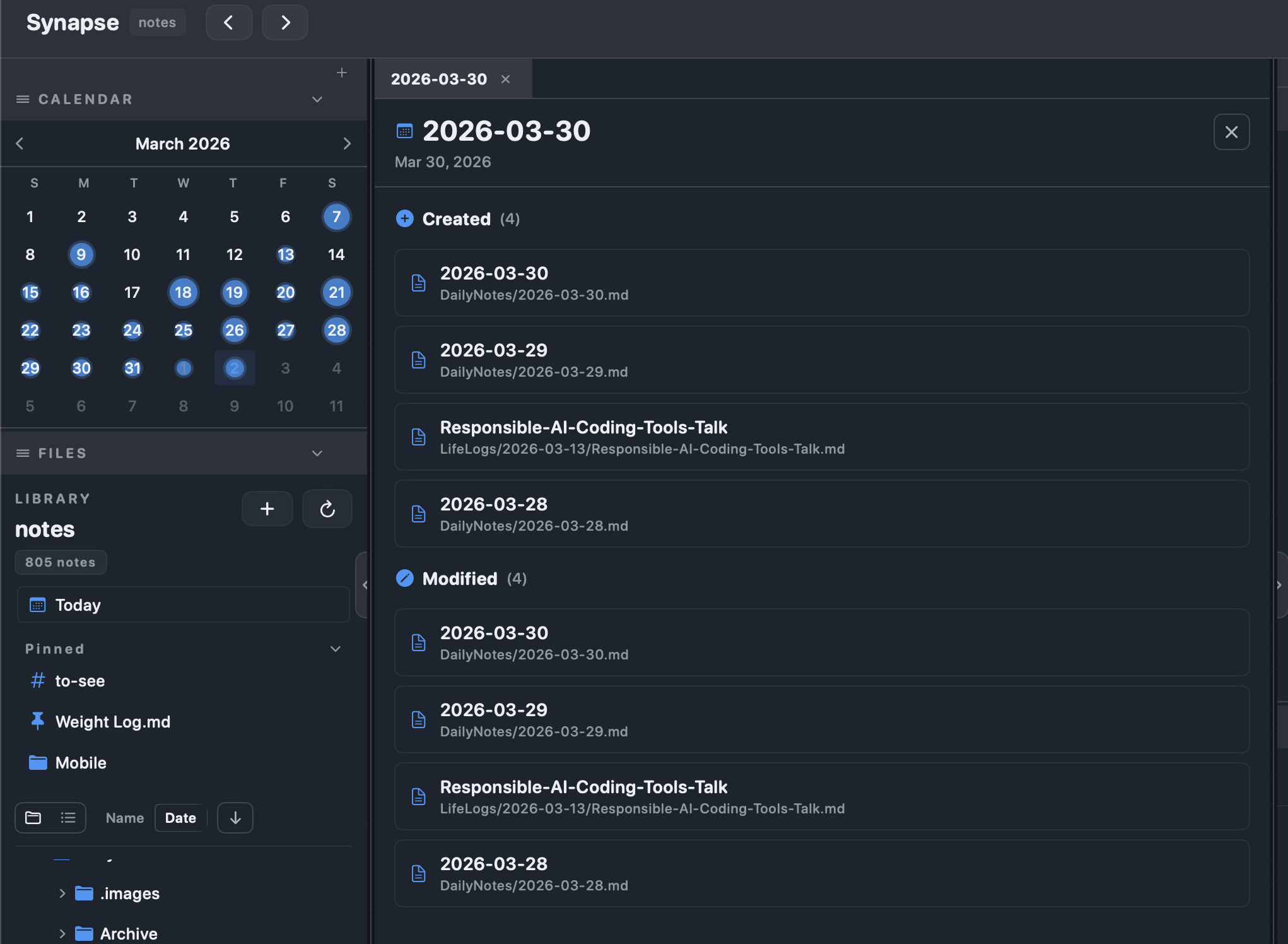Switch to flat list view icon
Image resolution: width=1288 pixels, height=944 pixels.
pyautogui.click(x=68, y=818)
